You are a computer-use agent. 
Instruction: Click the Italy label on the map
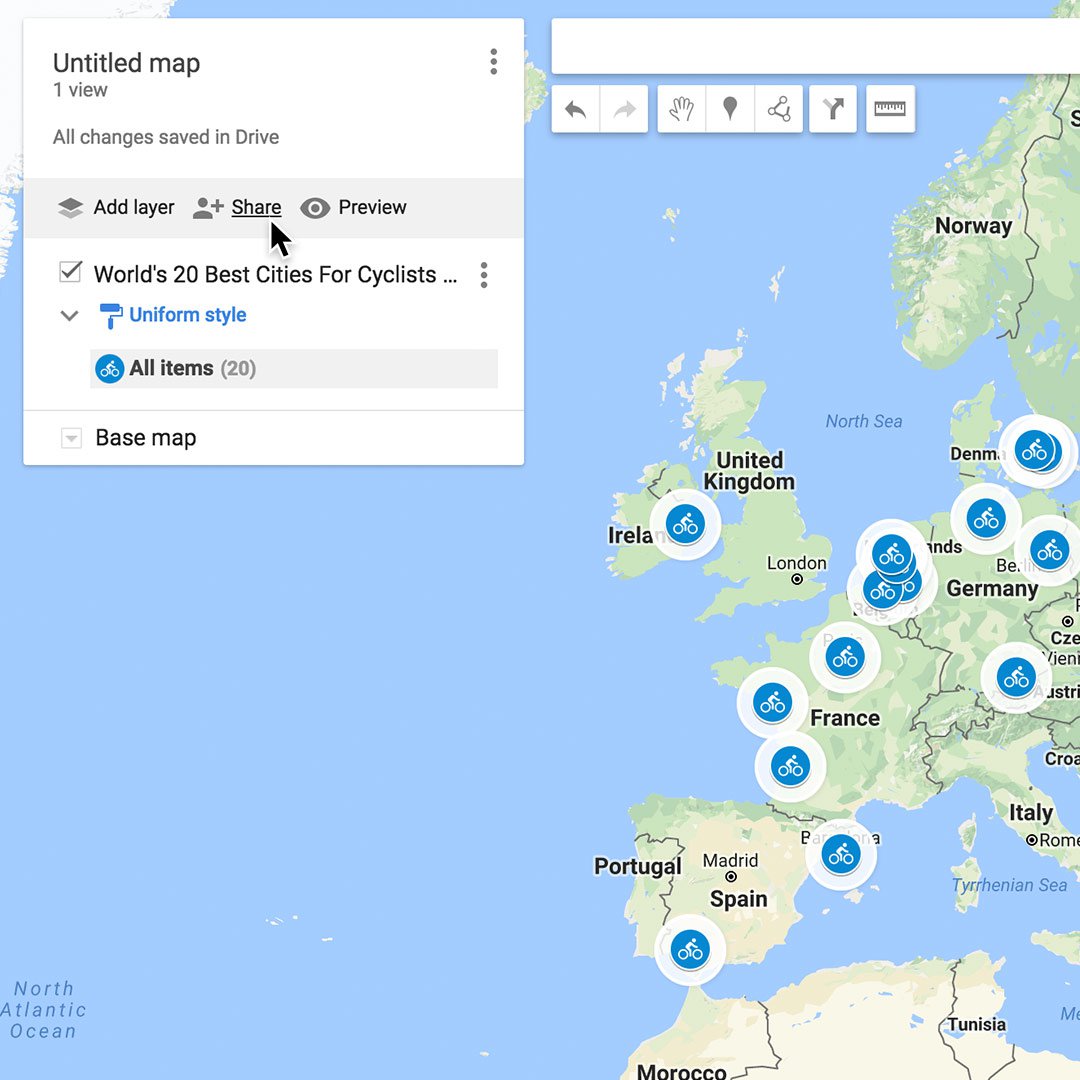coord(1031,813)
